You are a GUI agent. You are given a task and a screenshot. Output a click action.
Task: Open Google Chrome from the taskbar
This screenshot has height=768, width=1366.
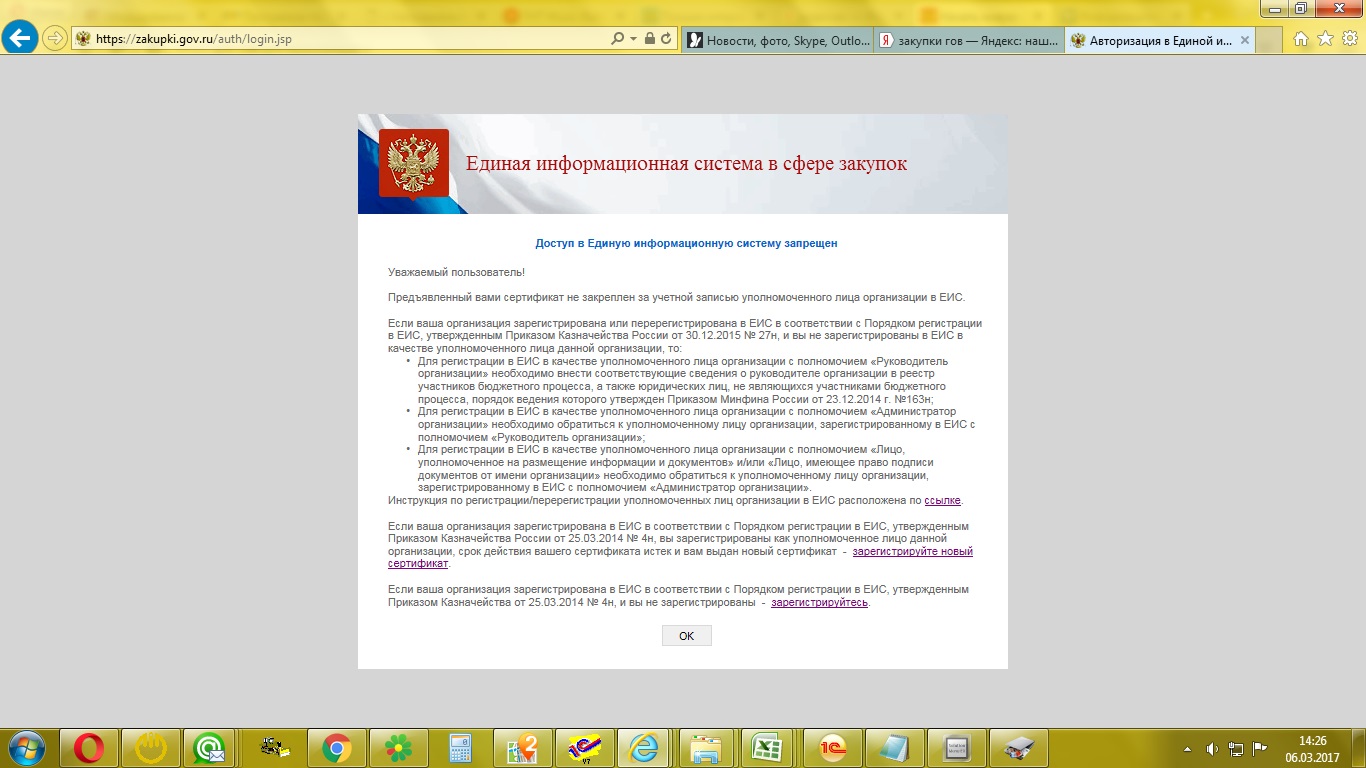(337, 747)
